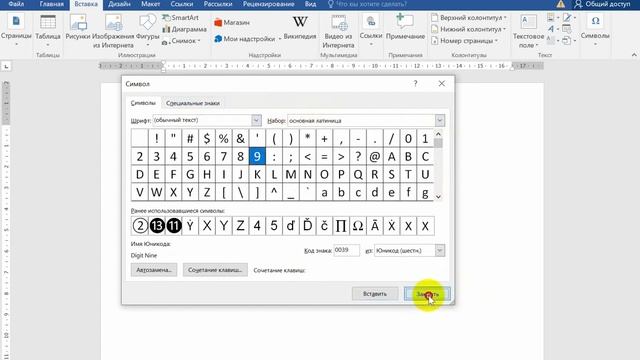Pick Ā from recently used symbols
Viewport: 640px width, 360px height.
point(375,226)
